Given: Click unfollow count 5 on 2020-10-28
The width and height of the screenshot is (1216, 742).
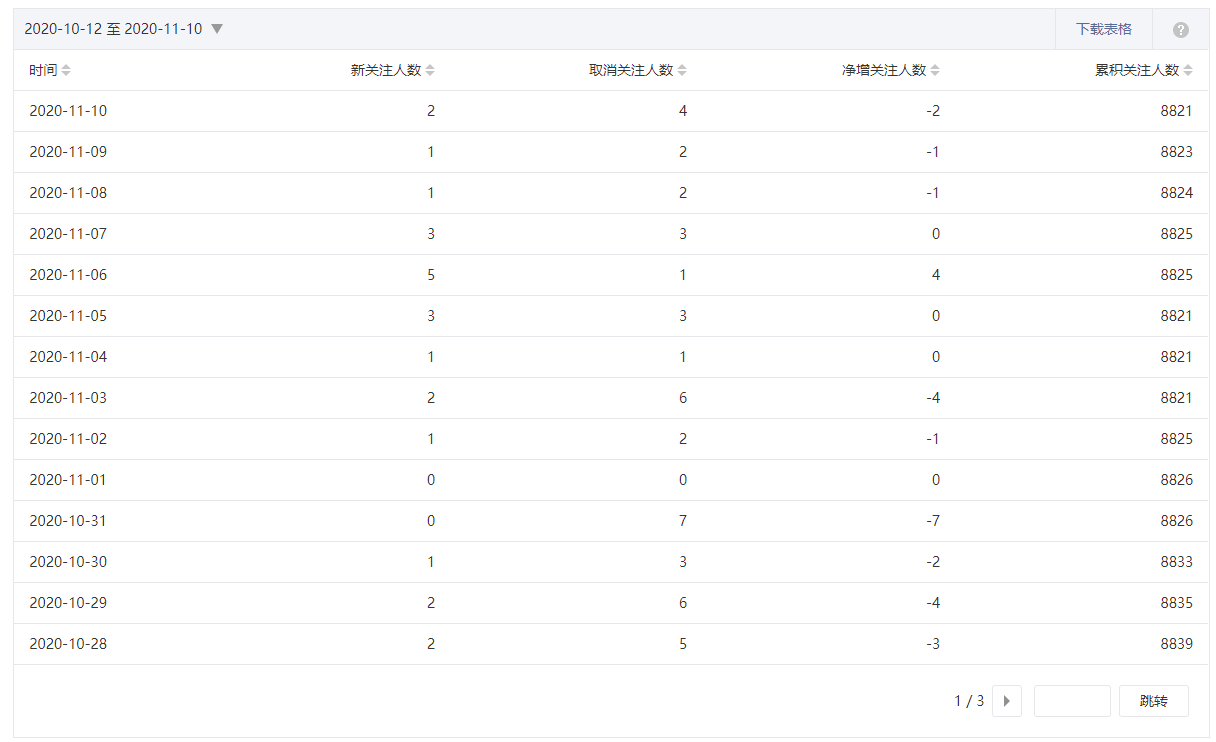Looking at the screenshot, I should [x=683, y=644].
